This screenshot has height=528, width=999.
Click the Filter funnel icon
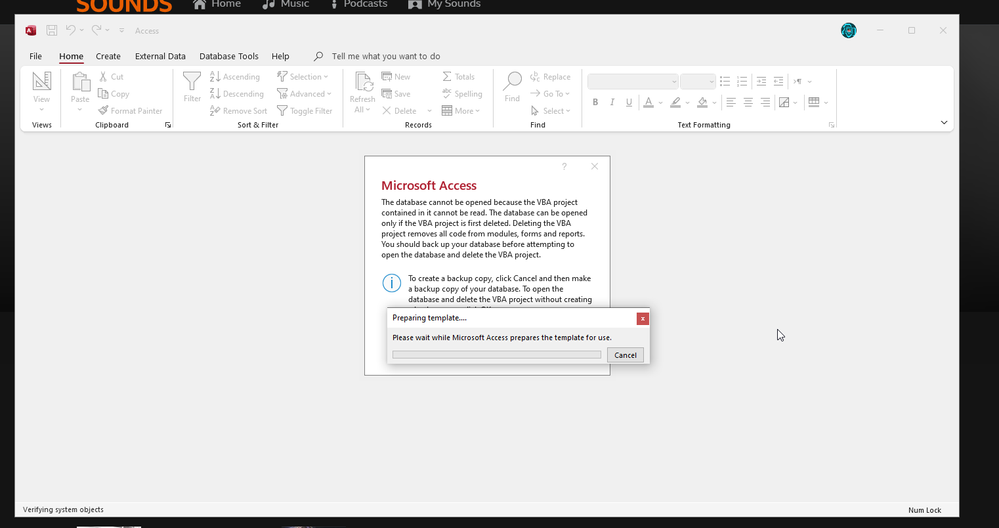pyautogui.click(x=192, y=82)
